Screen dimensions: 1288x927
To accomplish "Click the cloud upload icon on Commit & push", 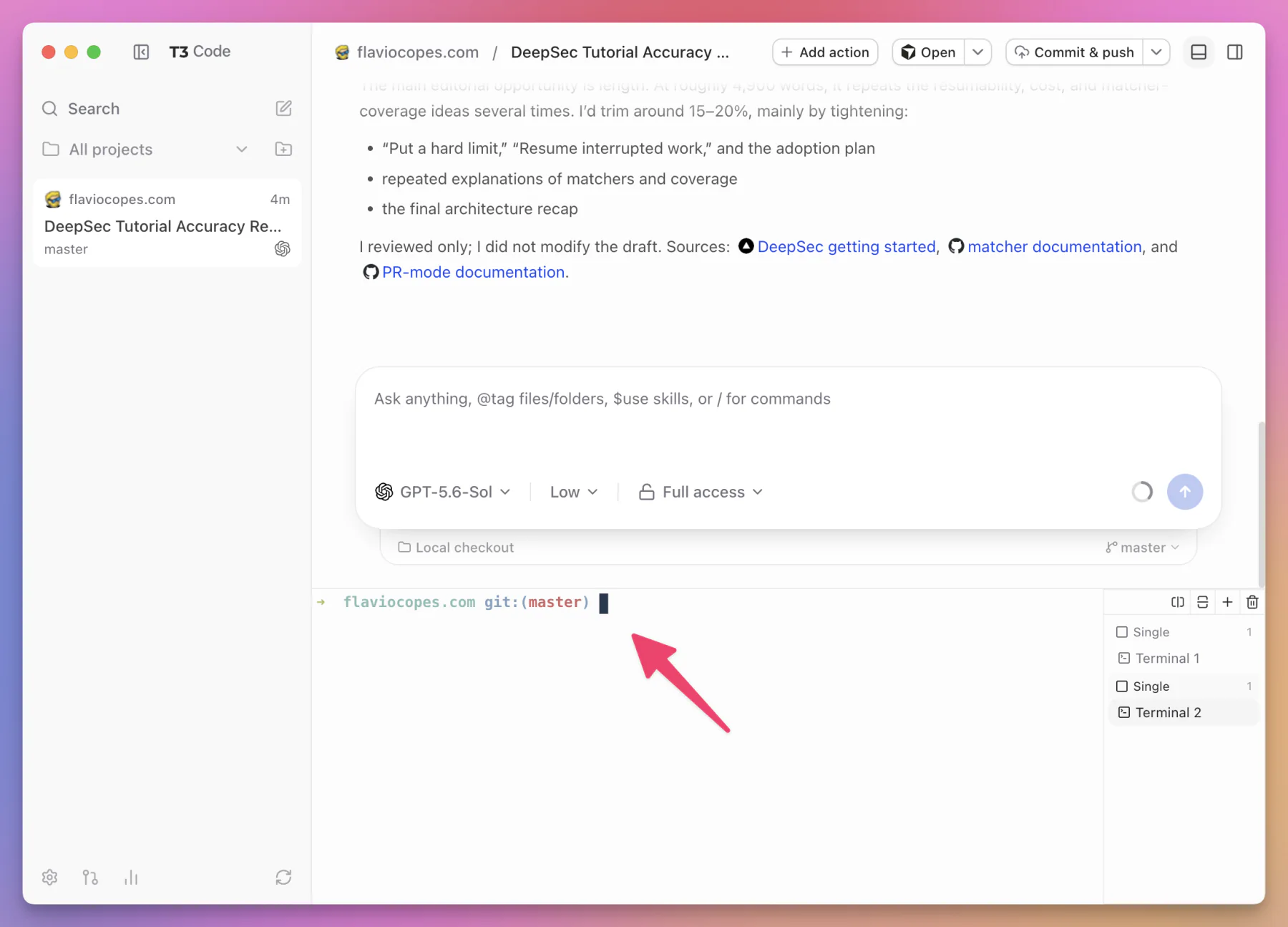I will point(1022,52).
